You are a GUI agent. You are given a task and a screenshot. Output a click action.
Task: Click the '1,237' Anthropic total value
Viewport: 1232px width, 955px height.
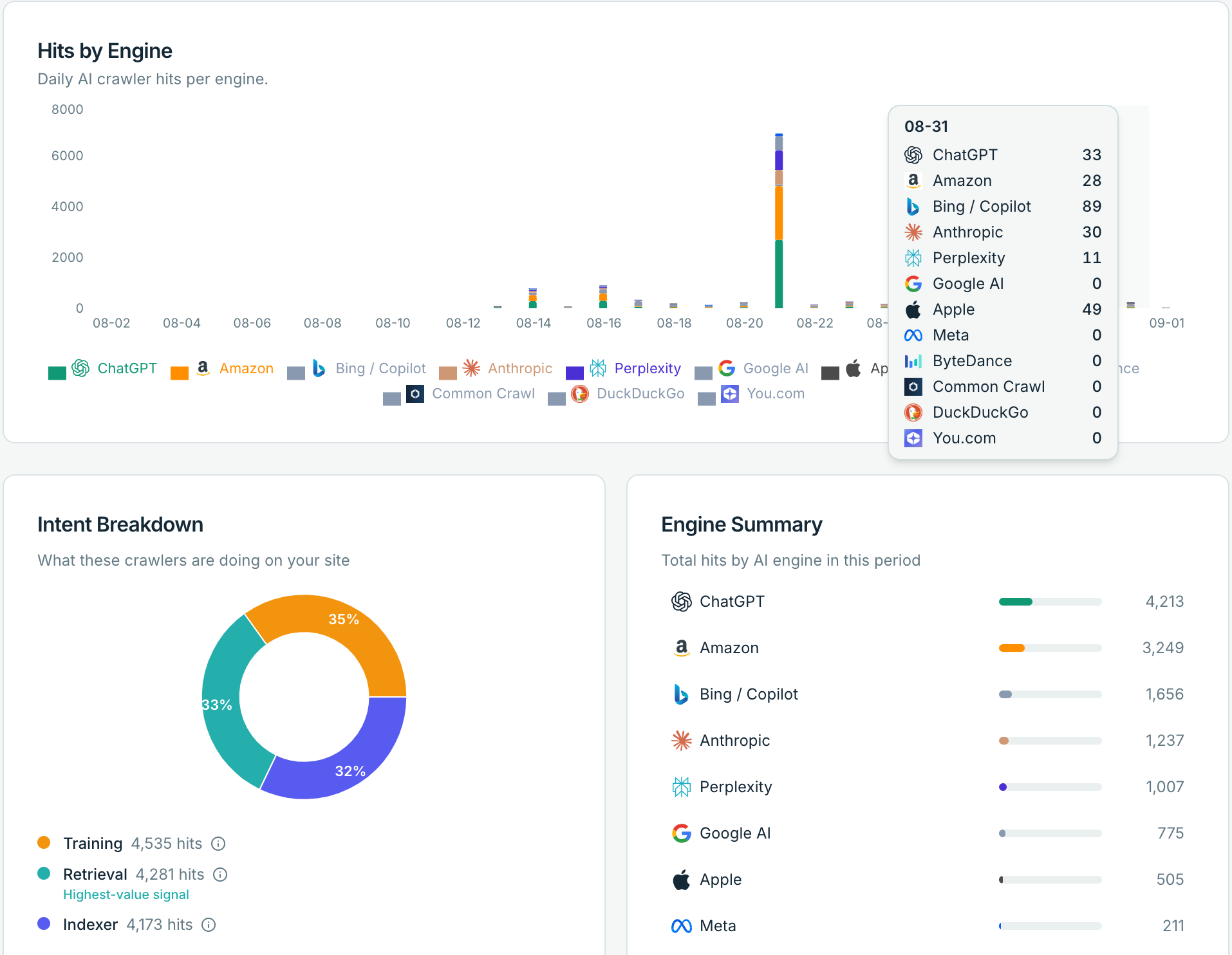[1164, 741]
